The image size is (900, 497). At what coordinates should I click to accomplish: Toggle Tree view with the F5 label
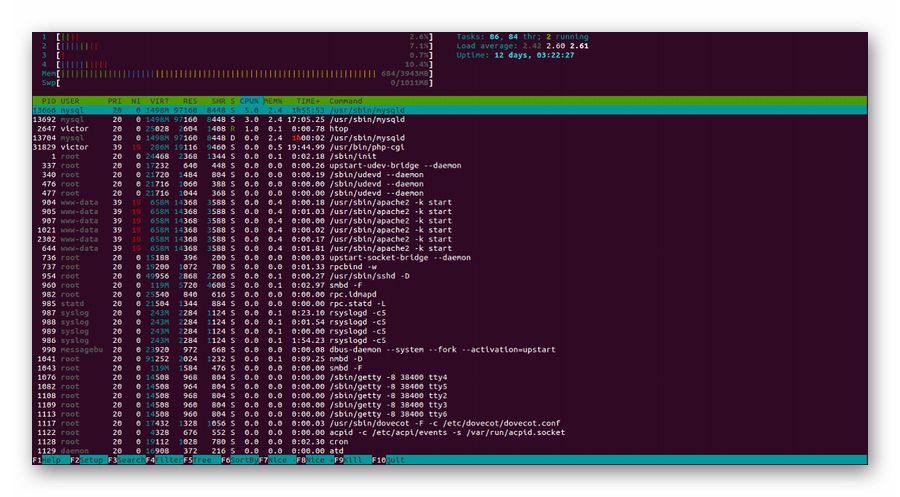pos(197,460)
